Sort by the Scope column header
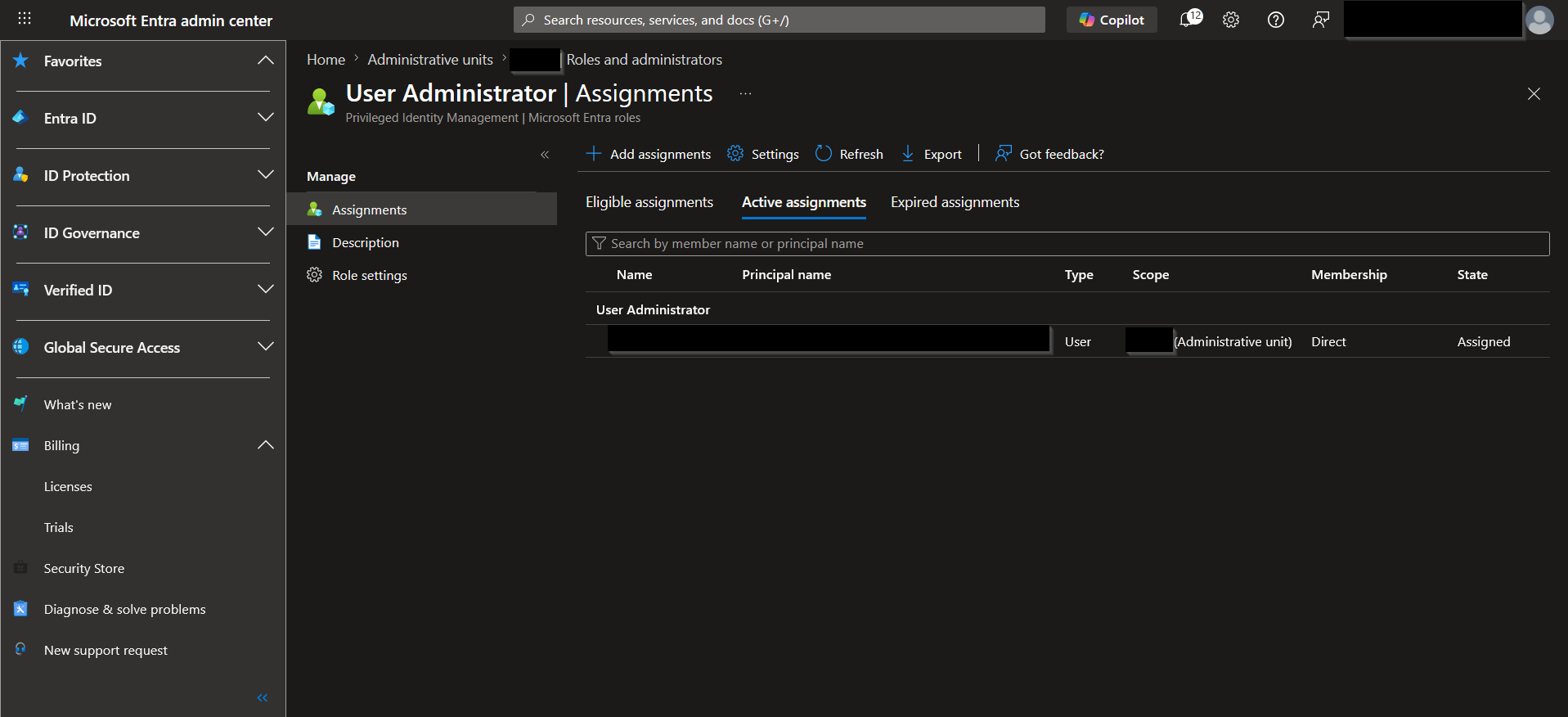 (x=1150, y=275)
